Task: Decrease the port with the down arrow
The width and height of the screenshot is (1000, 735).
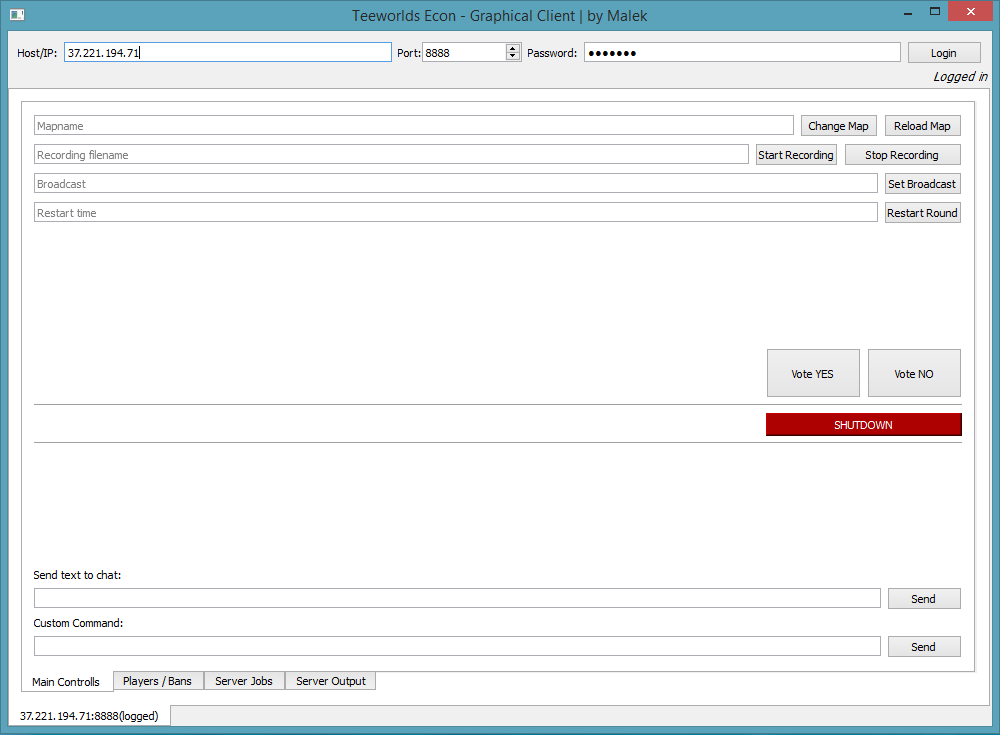Action: (513, 57)
